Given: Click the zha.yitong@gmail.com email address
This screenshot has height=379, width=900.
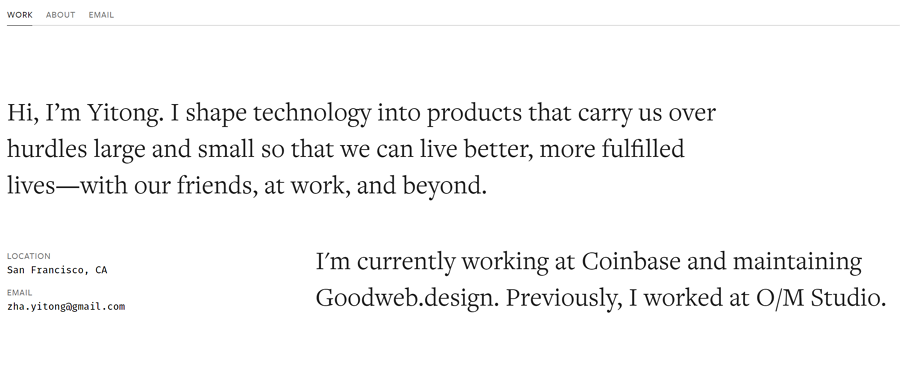Looking at the screenshot, I should pyautogui.click(x=66, y=307).
